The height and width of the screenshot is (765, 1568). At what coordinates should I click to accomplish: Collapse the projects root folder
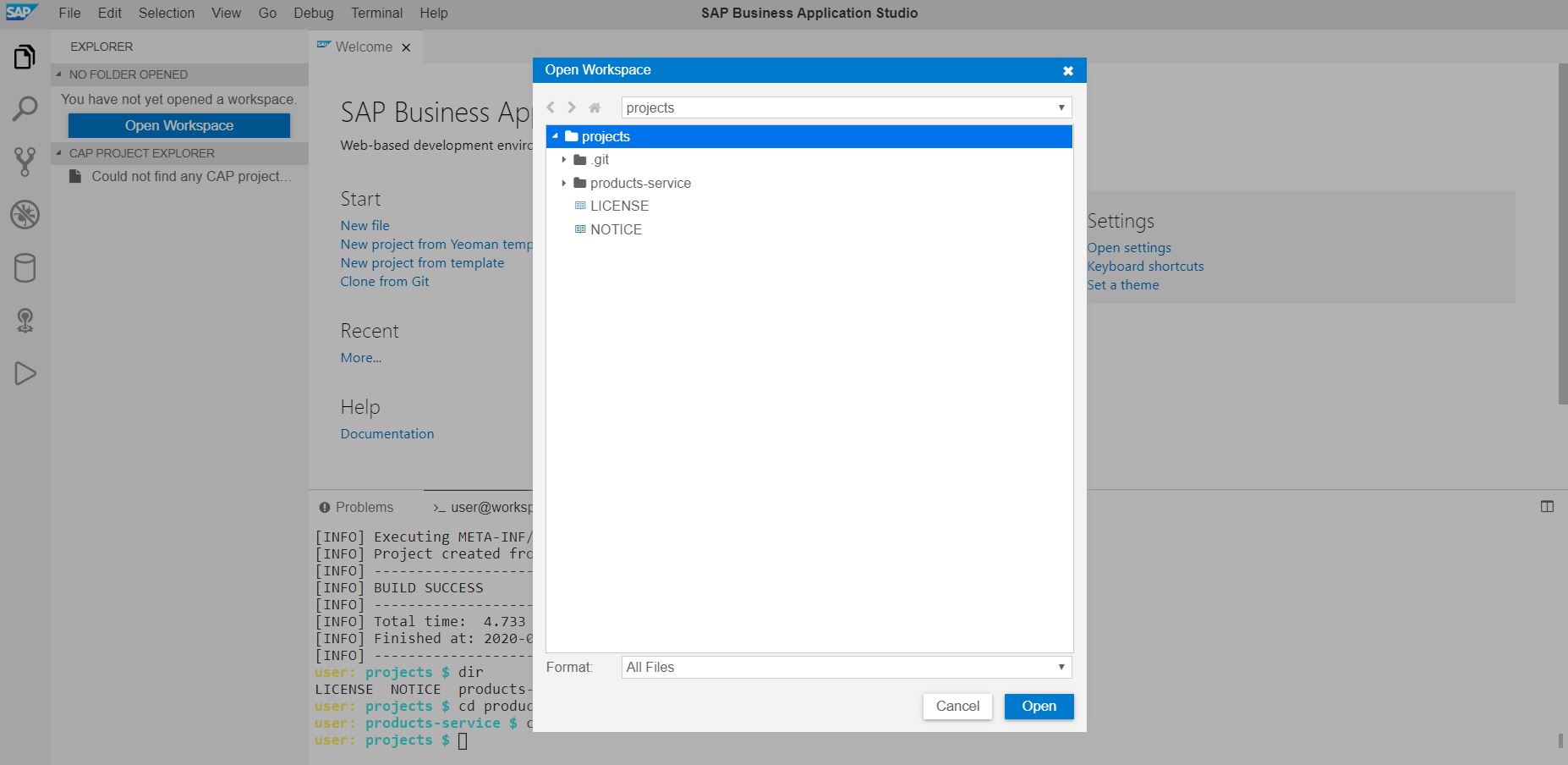tap(556, 136)
